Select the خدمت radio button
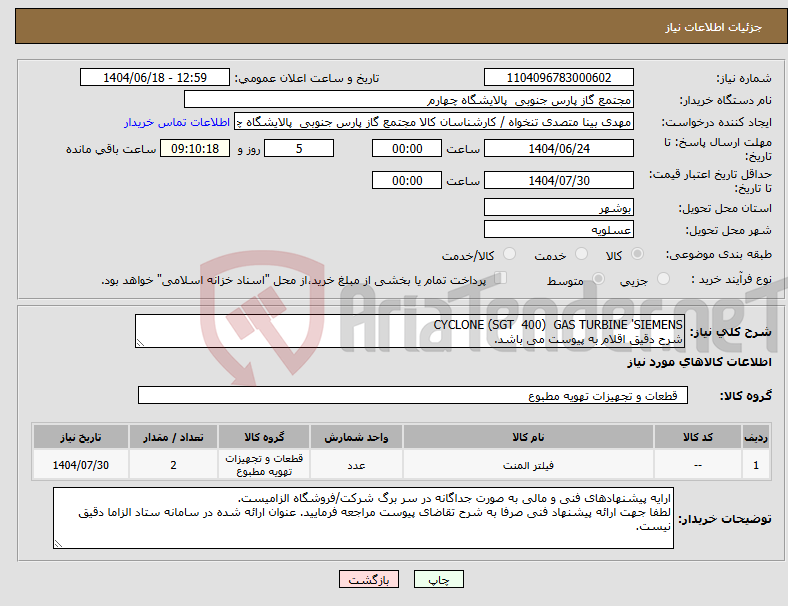788x606 pixels. pos(581,254)
